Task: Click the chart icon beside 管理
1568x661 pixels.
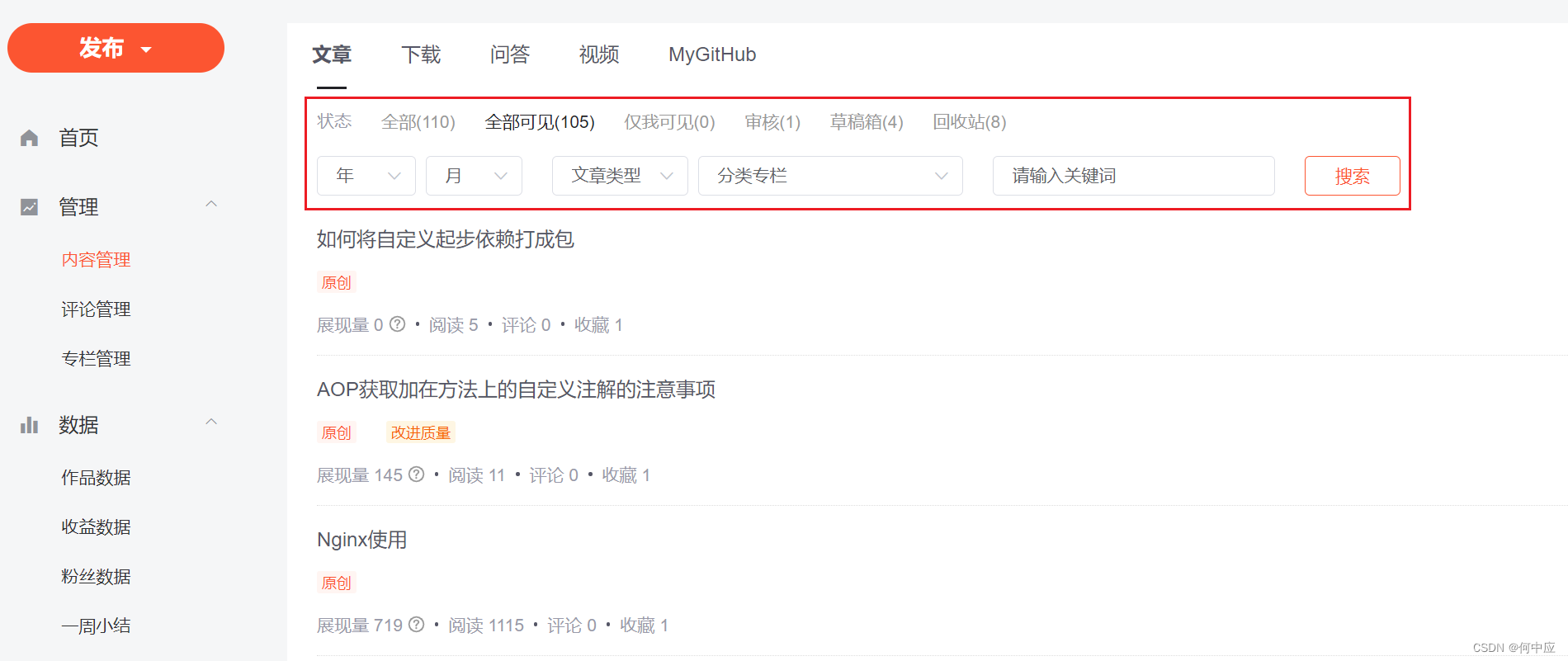Action: pyautogui.click(x=30, y=207)
